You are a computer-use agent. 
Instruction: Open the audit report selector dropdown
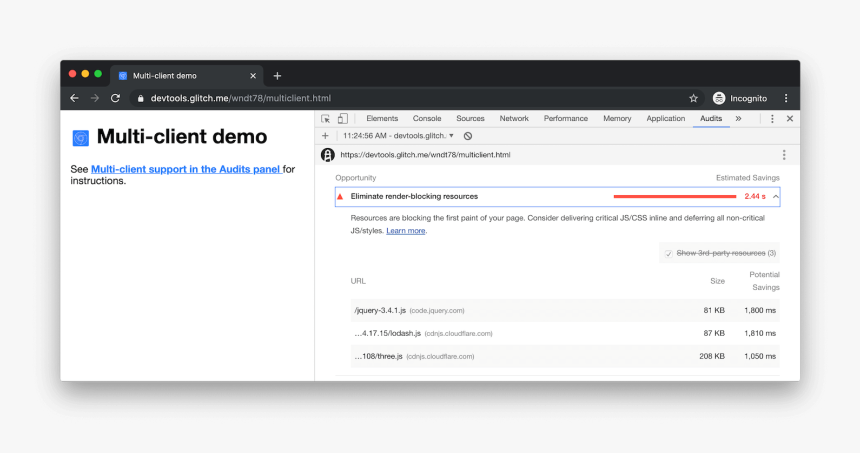point(398,135)
